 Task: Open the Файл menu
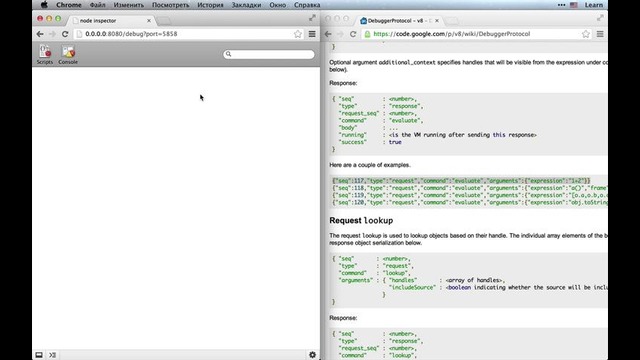tap(97, 5)
